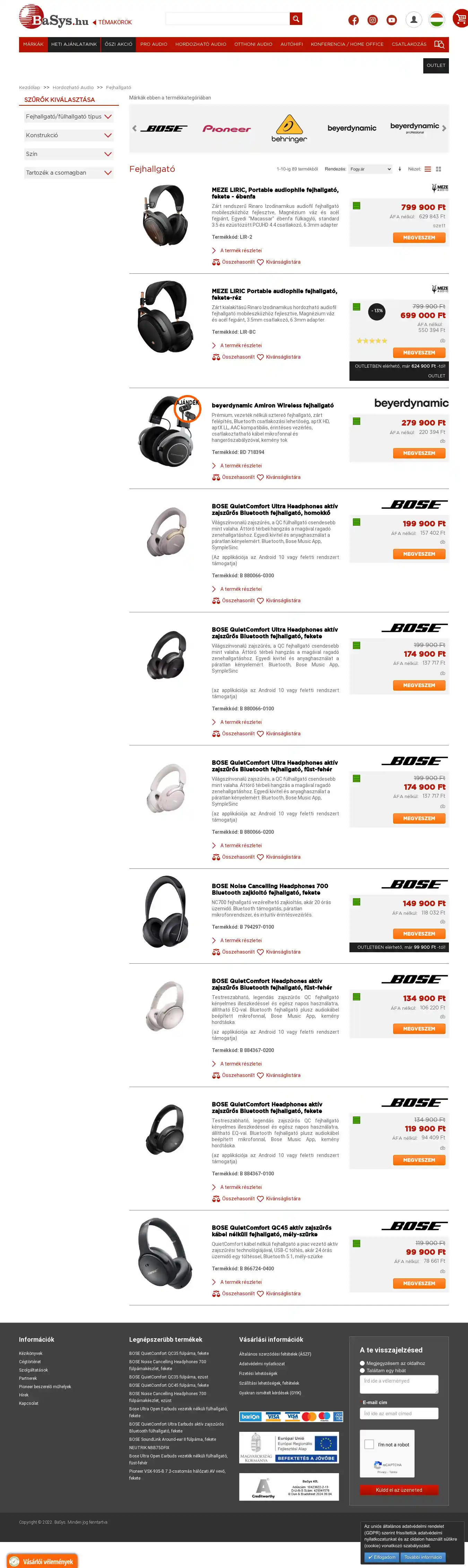Open the YouTube icon in header
Image resolution: width=468 pixels, height=1568 pixels.
coord(392,20)
